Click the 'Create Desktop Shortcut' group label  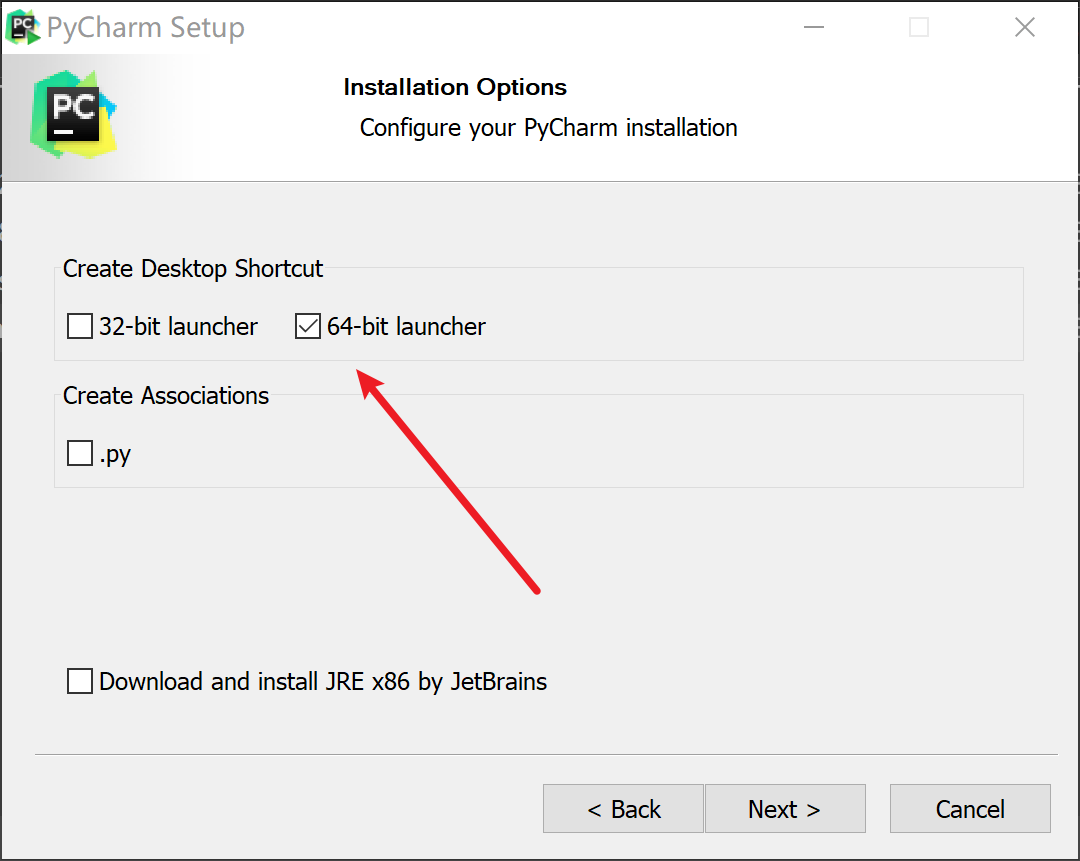193,269
